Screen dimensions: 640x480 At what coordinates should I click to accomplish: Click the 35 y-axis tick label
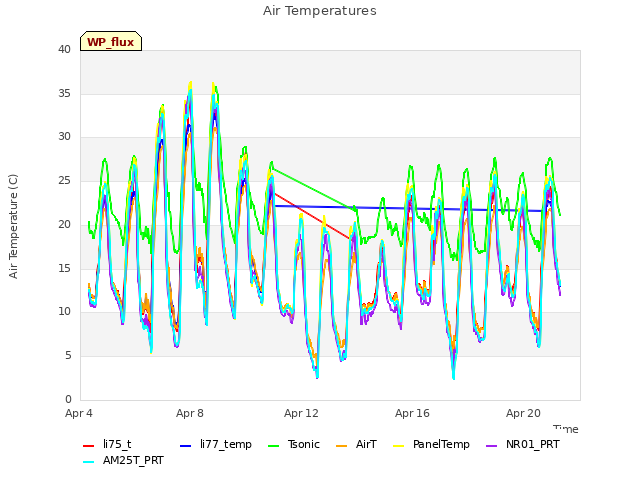64,93
